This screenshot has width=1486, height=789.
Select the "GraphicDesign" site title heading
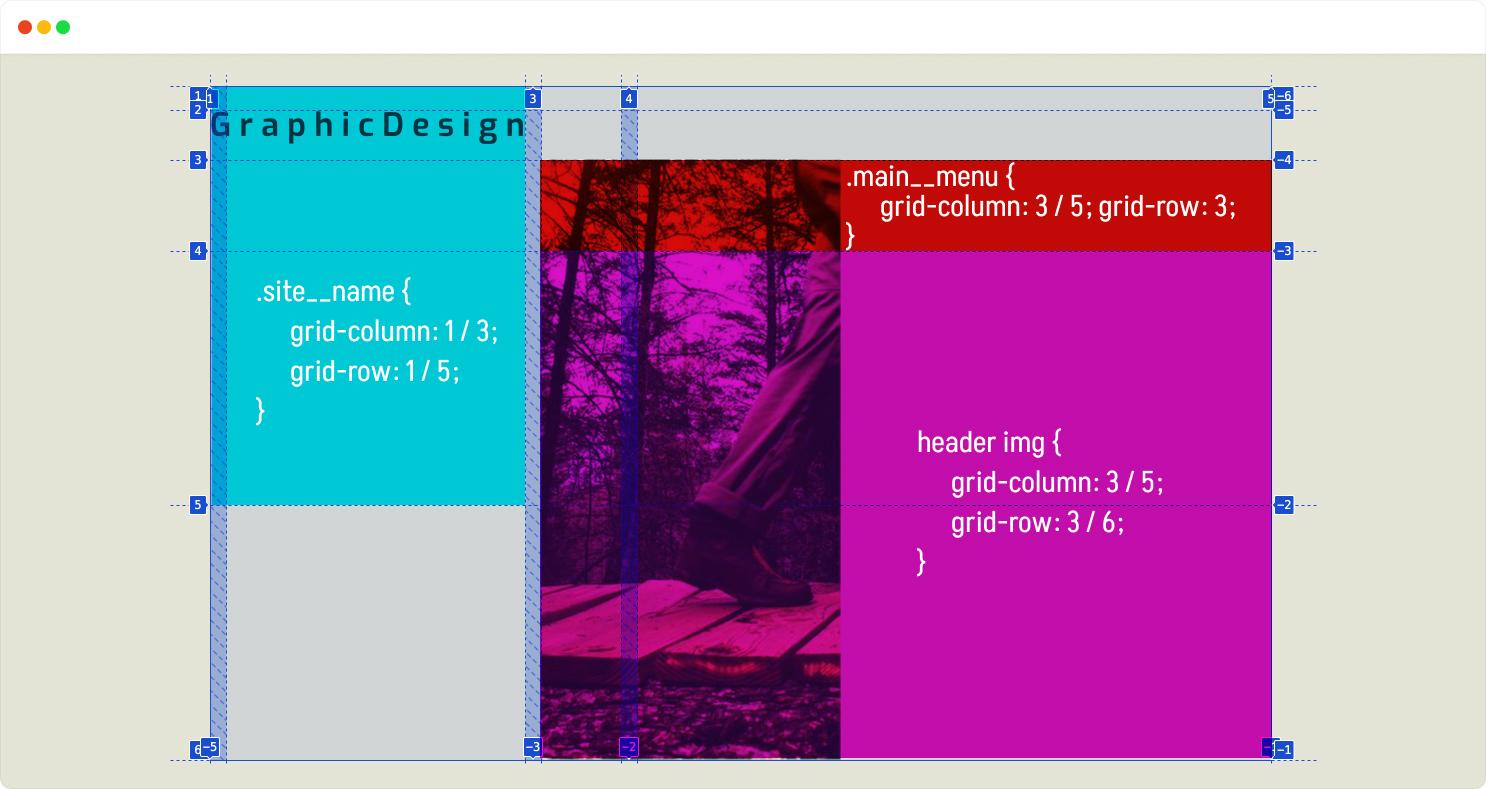368,126
